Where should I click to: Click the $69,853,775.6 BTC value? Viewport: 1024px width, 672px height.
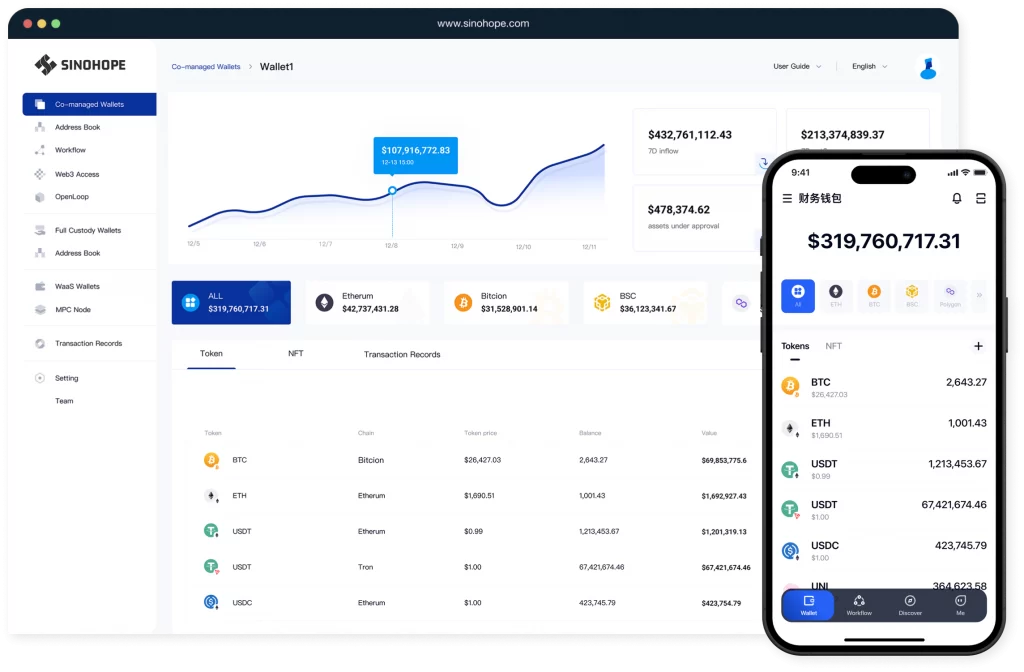(724, 460)
